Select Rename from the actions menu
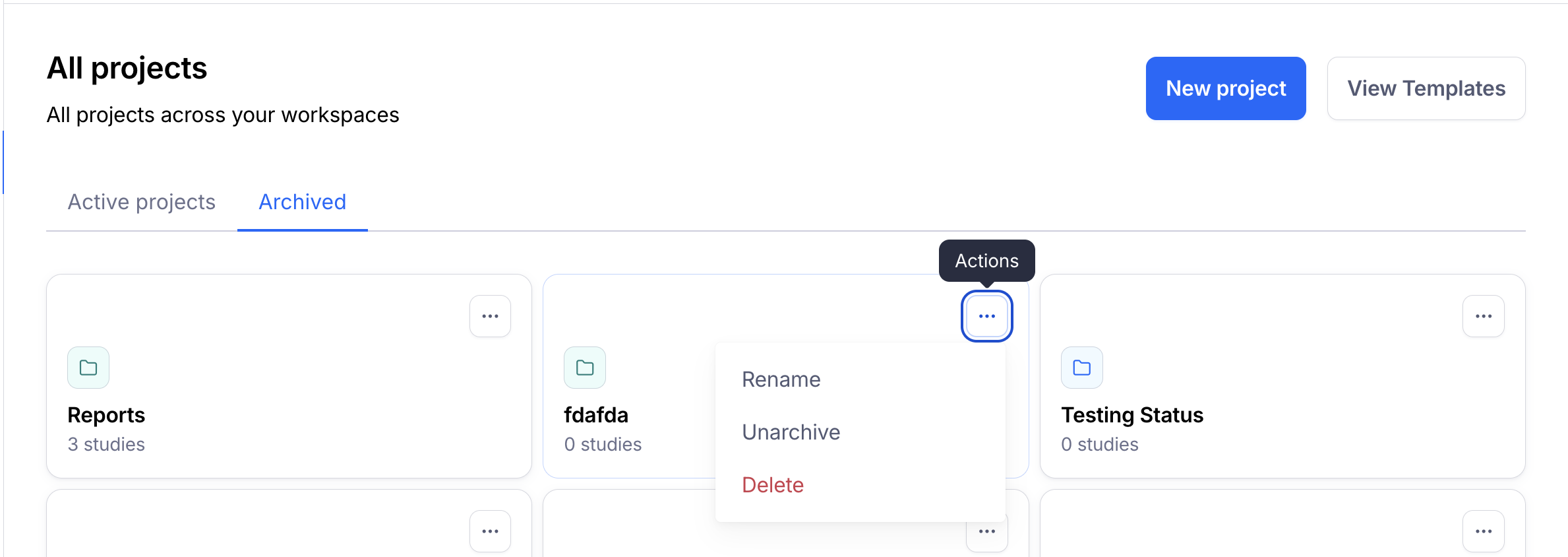 (x=781, y=379)
